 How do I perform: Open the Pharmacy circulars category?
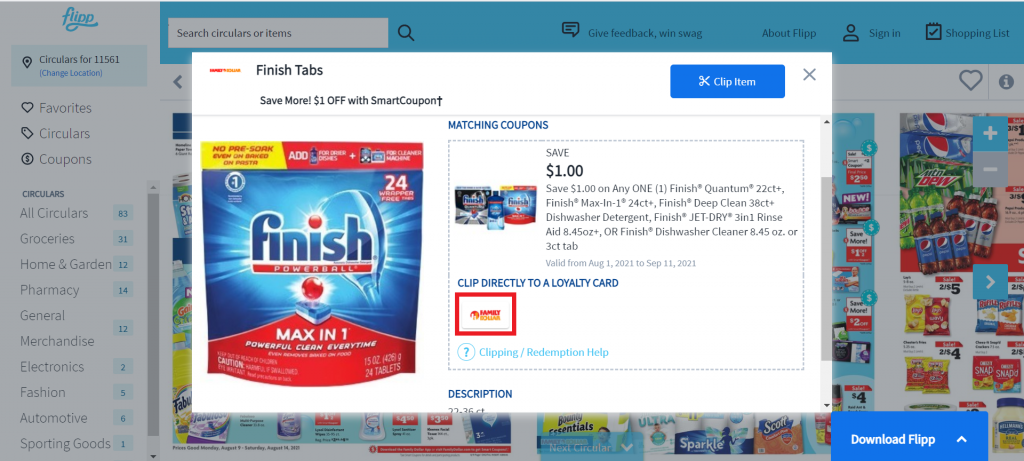49,290
